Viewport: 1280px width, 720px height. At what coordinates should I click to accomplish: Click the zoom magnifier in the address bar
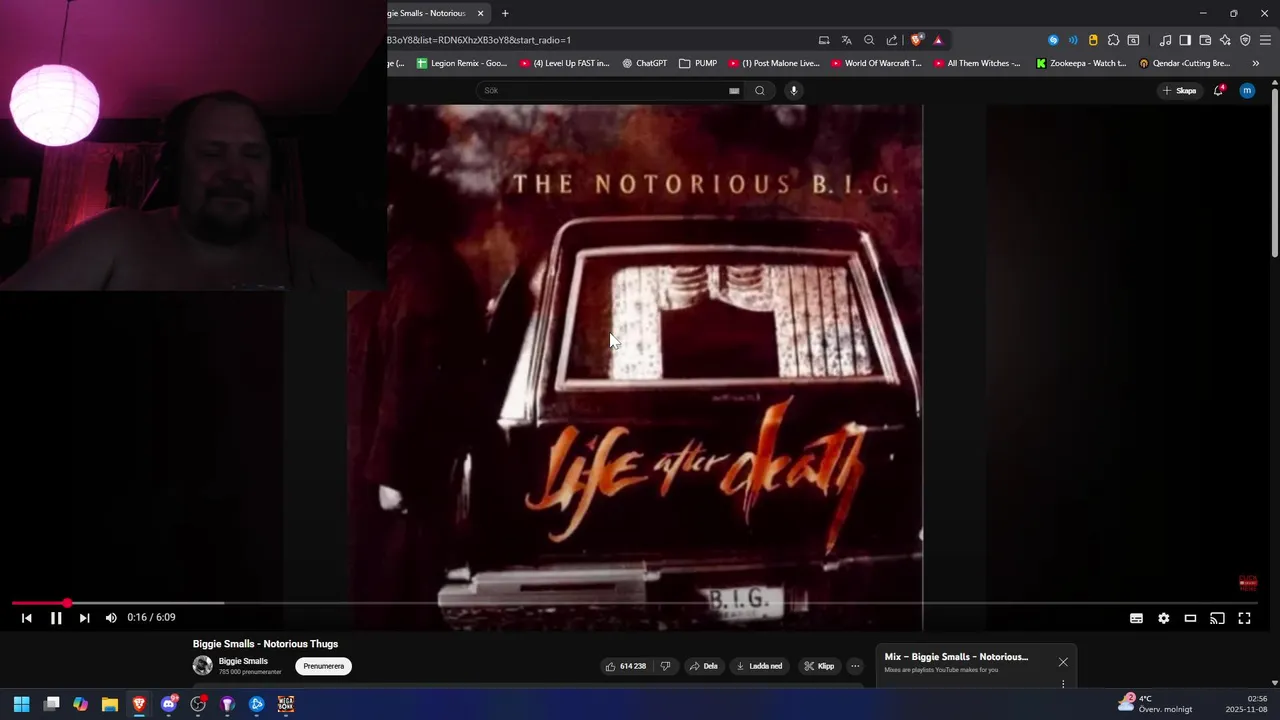(869, 40)
